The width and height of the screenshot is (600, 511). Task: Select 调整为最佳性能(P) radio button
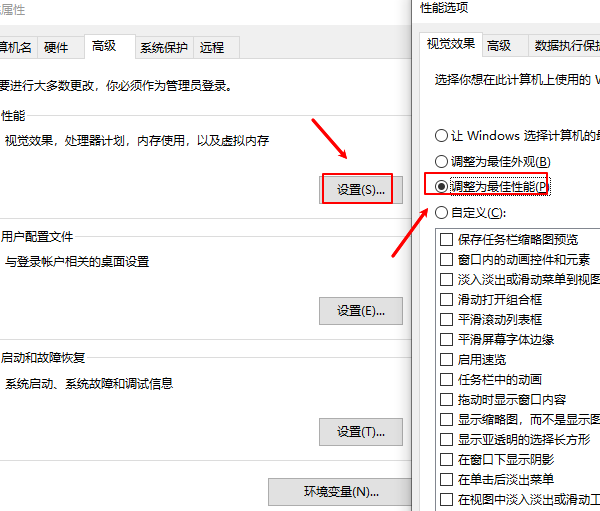(x=441, y=187)
